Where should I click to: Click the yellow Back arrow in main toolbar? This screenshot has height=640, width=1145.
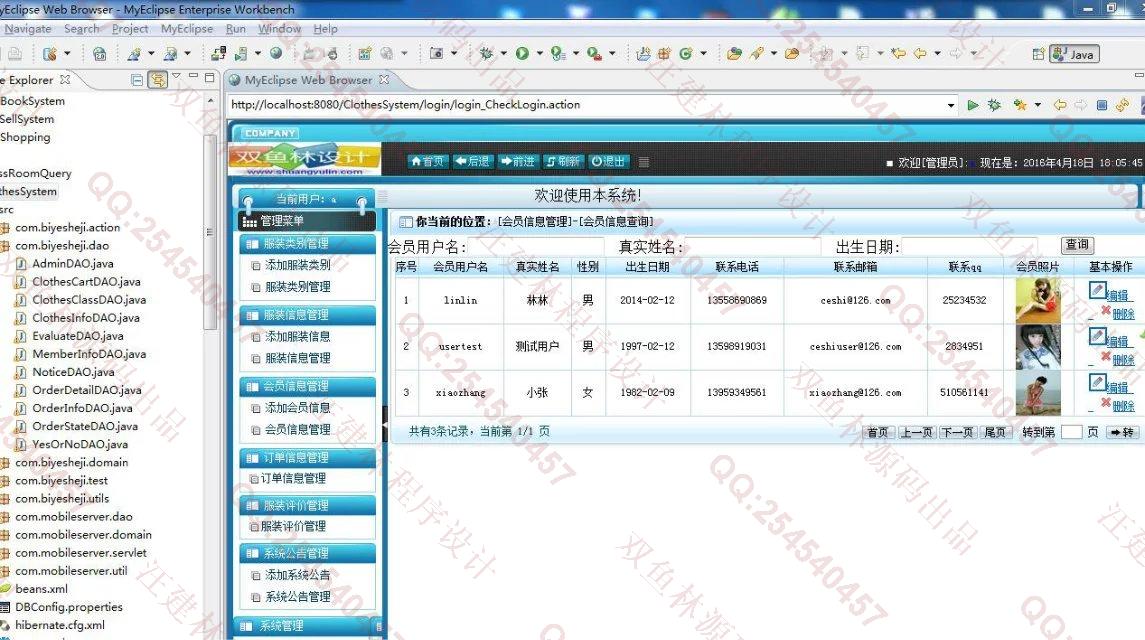pos(920,53)
